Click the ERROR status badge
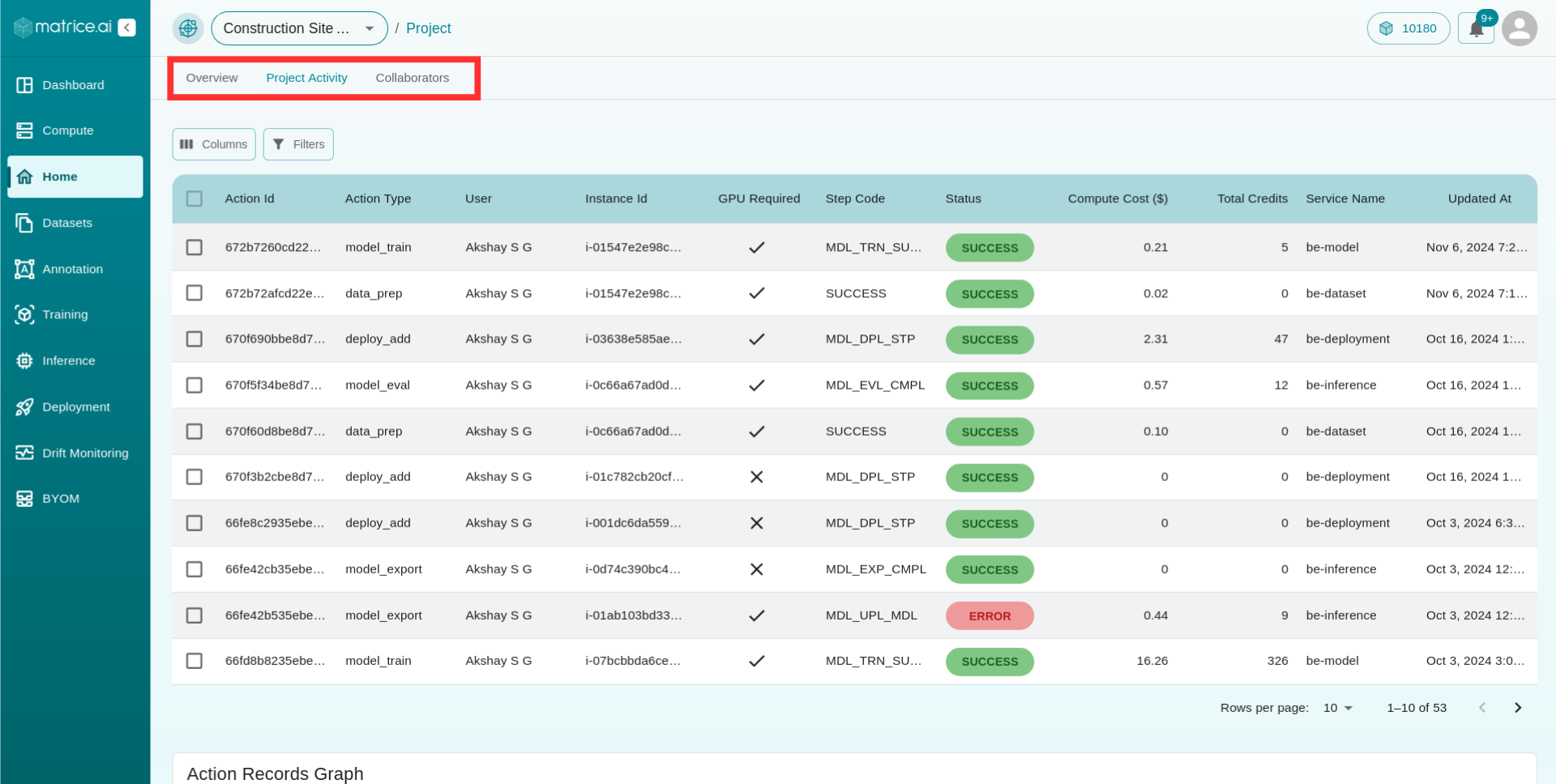Image resolution: width=1556 pixels, height=784 pixels. pos(990,616)
